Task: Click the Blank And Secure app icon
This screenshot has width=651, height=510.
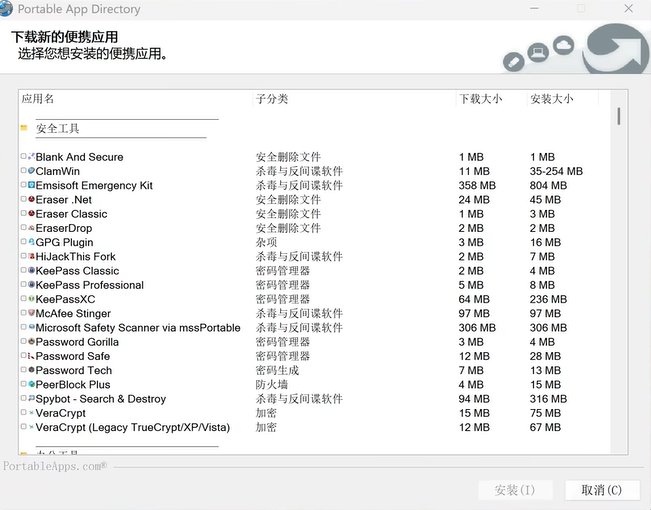Action: click(x=31, y=157)
